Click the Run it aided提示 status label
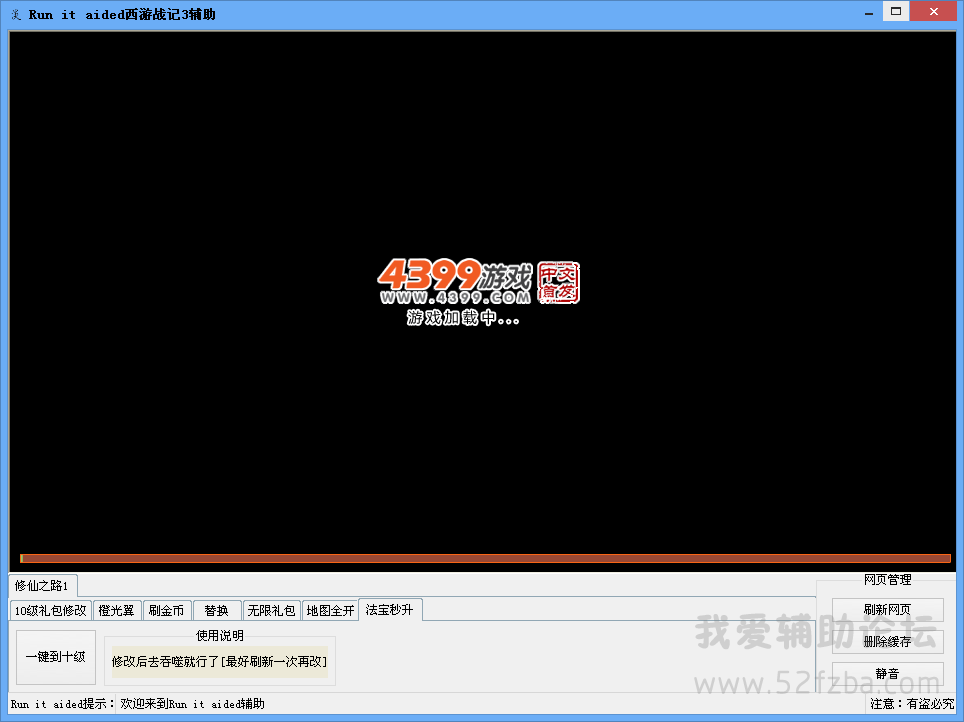 click(x=62, y=704)
